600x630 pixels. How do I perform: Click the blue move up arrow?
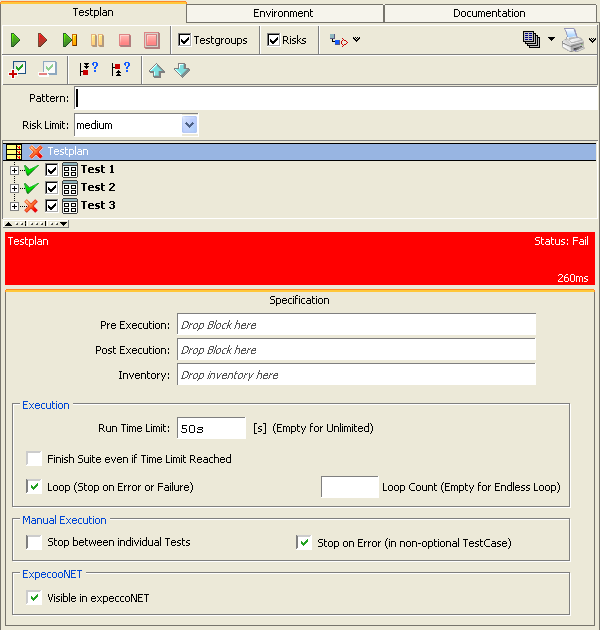coord(157,70)
